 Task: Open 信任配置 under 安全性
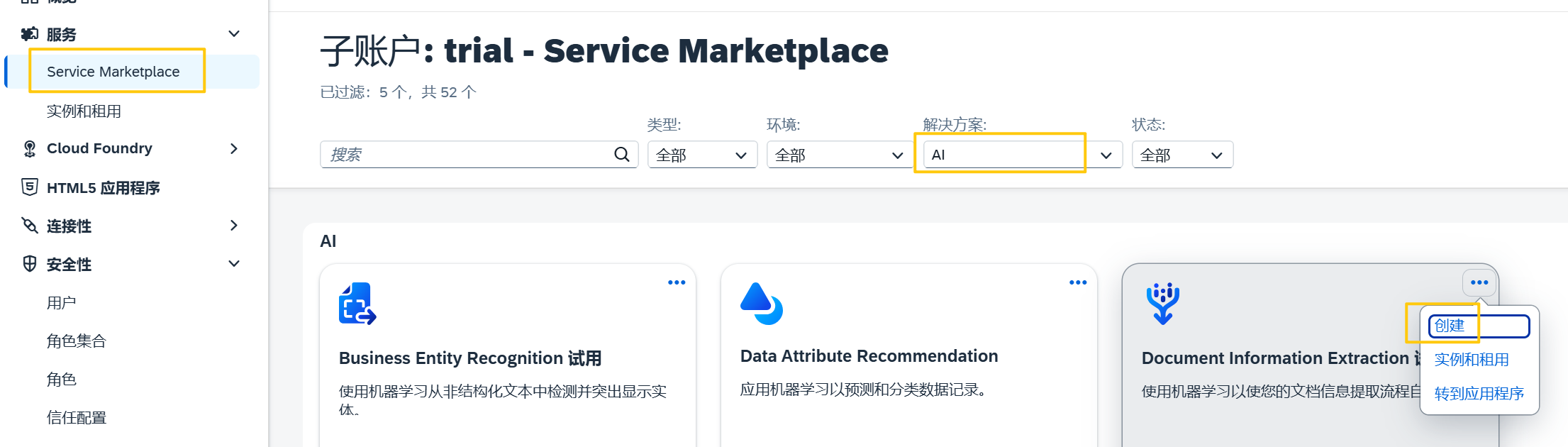77,418
